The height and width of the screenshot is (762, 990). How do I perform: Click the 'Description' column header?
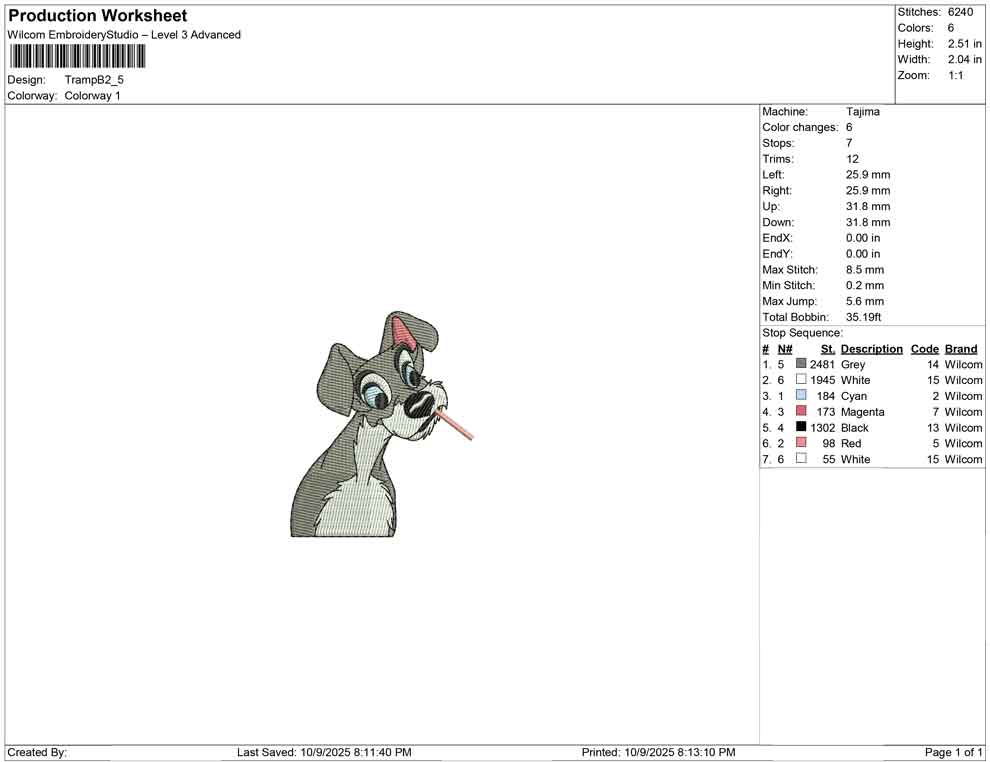pos(871,349)
